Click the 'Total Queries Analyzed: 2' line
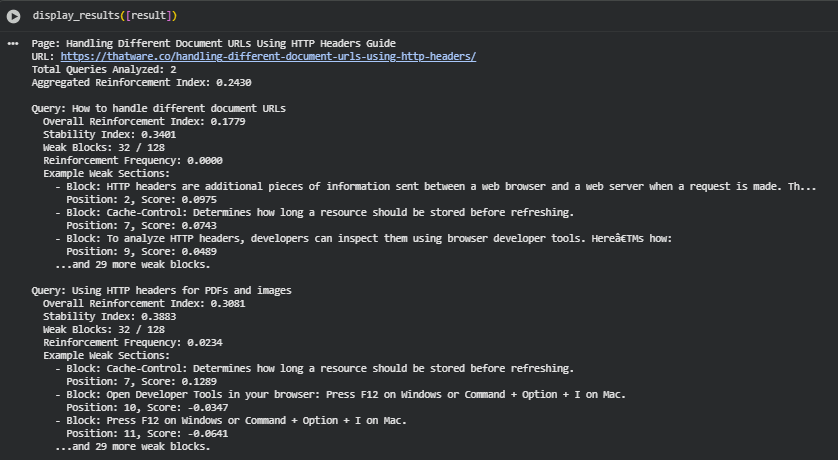Viewport: 838px width, 460px height. coord(104,70)
